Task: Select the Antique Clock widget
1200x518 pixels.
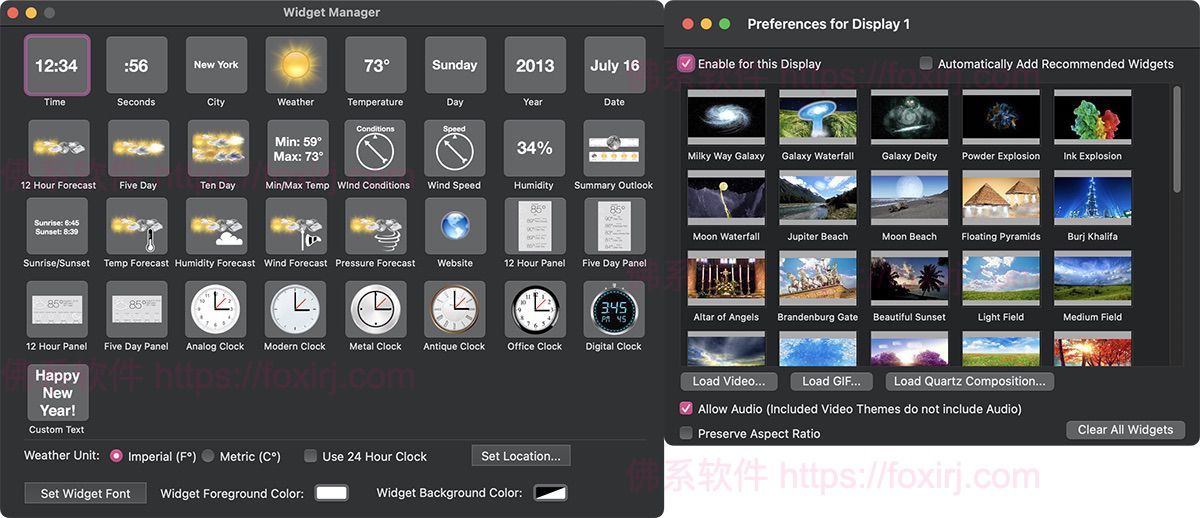Action: click(x=454, y=310)
